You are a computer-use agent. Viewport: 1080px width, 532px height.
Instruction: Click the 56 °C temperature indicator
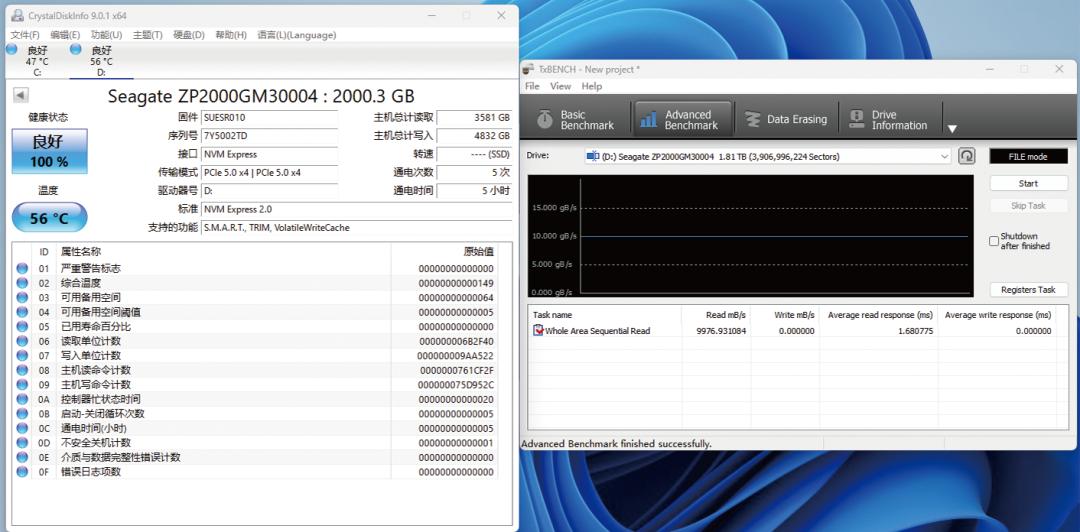click(49, 218)
